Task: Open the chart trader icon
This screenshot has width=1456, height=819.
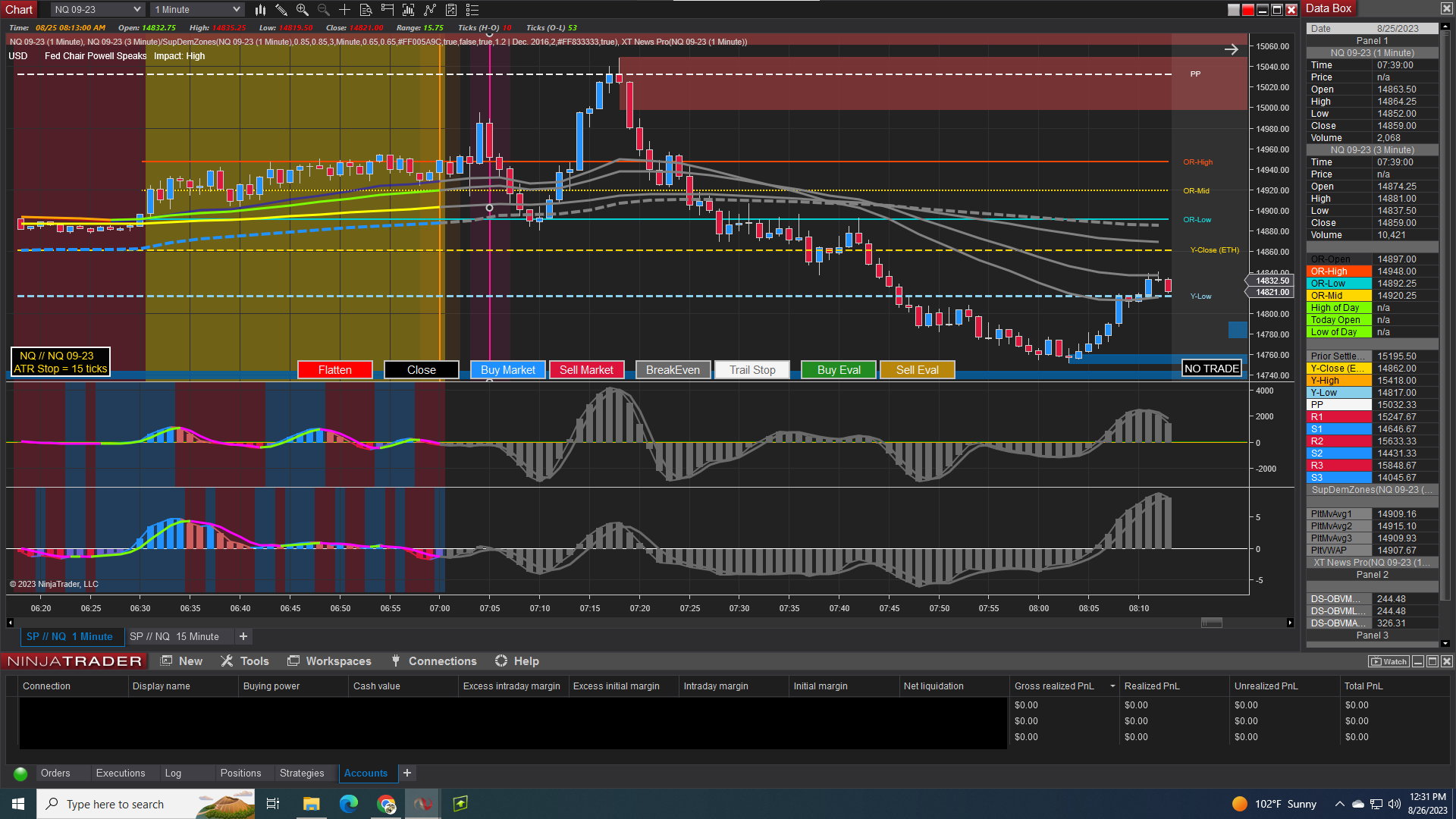Action: [x=388, y=10]
